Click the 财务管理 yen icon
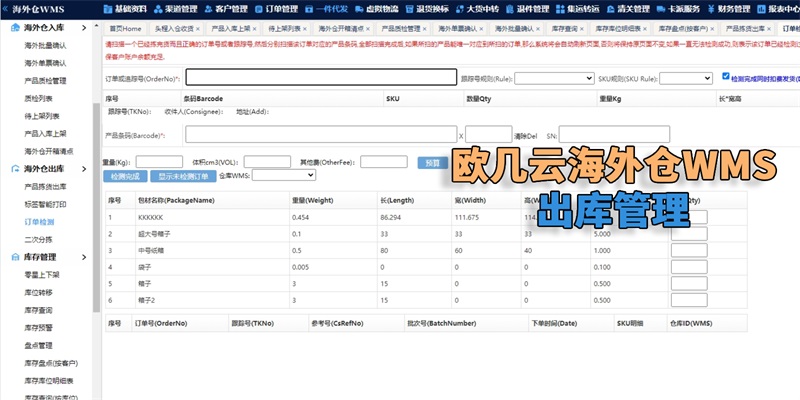This screenshot has height=400, width=800. [711, 9]
